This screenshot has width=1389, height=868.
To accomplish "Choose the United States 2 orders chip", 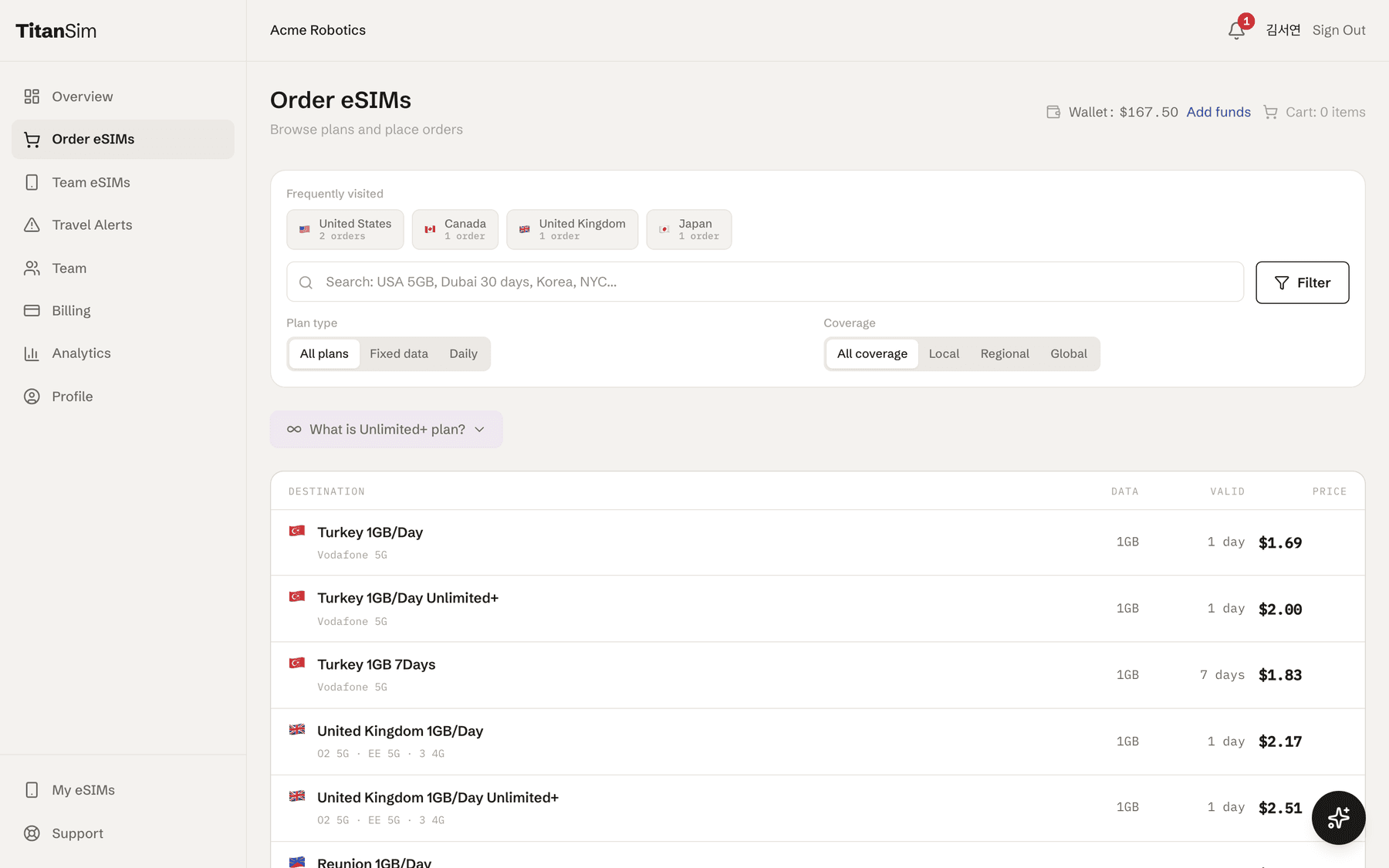I will point(345,230).
